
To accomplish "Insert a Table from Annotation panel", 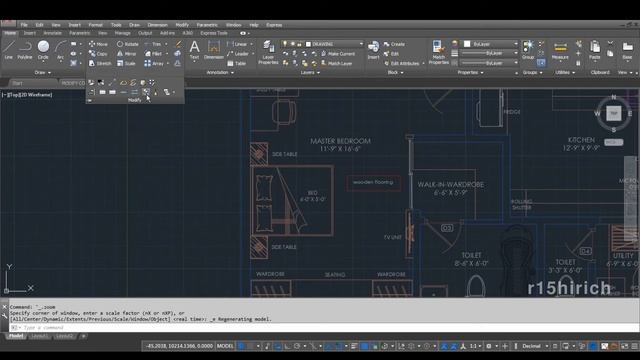I will 237,64.
